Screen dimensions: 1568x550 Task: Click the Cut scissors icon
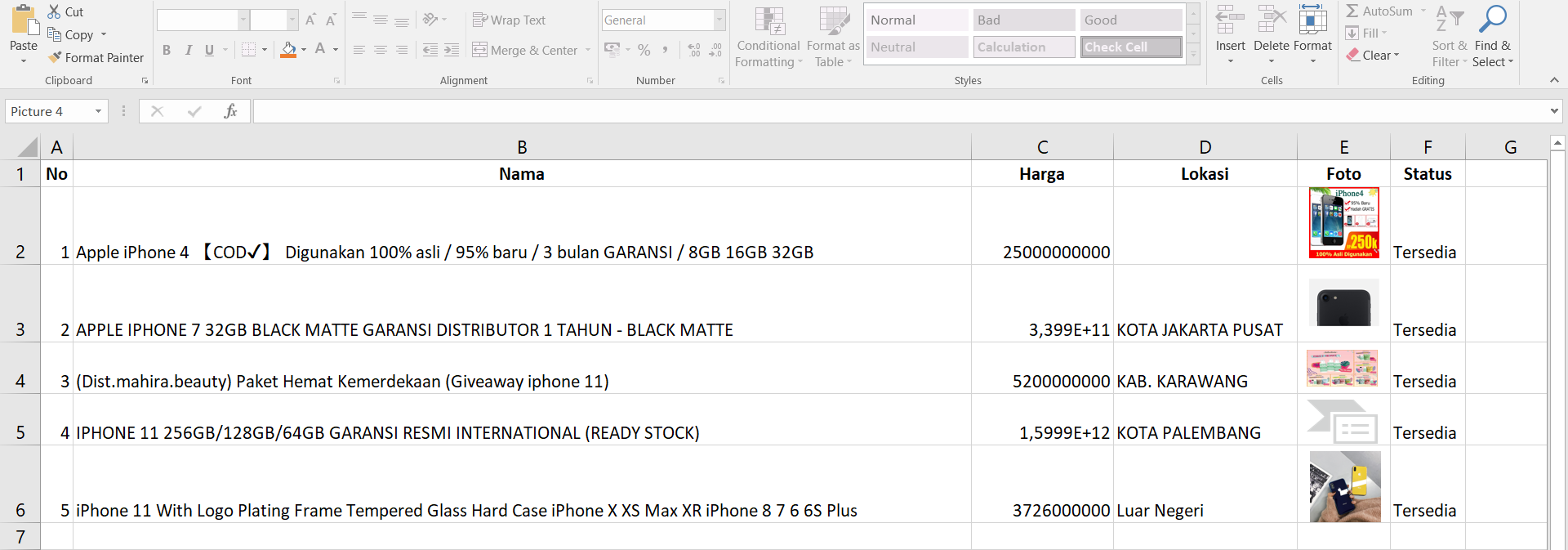click(54, 11)
